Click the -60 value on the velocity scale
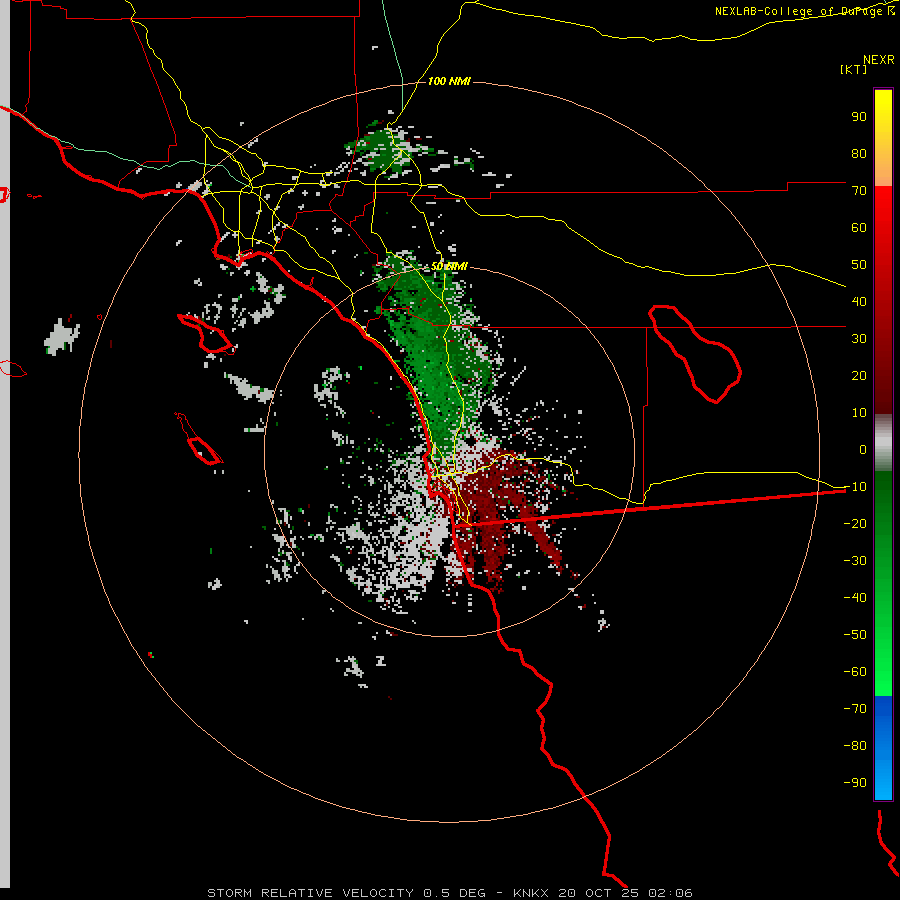Viewport: 900px width, 900px height. tap(855, 672)
